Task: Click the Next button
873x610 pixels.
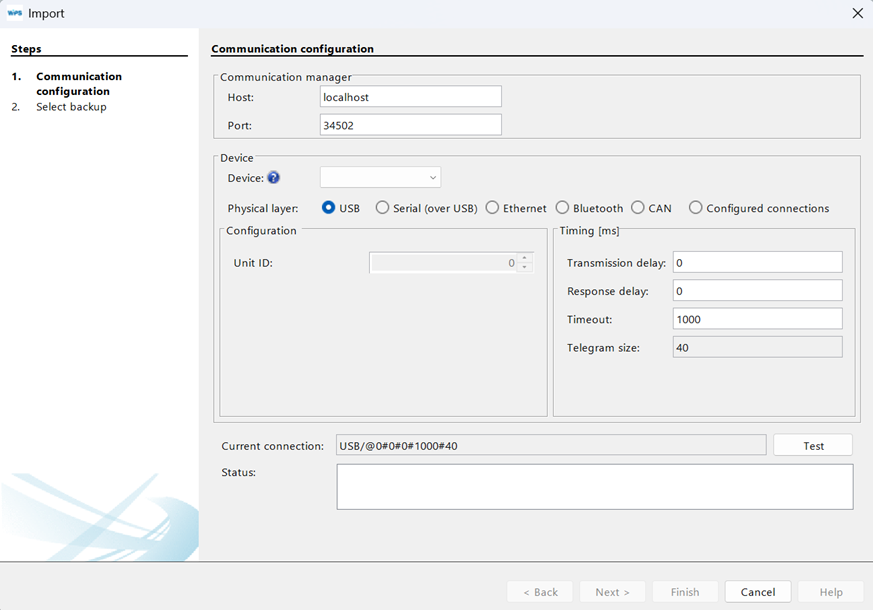Action: [612, 591]
